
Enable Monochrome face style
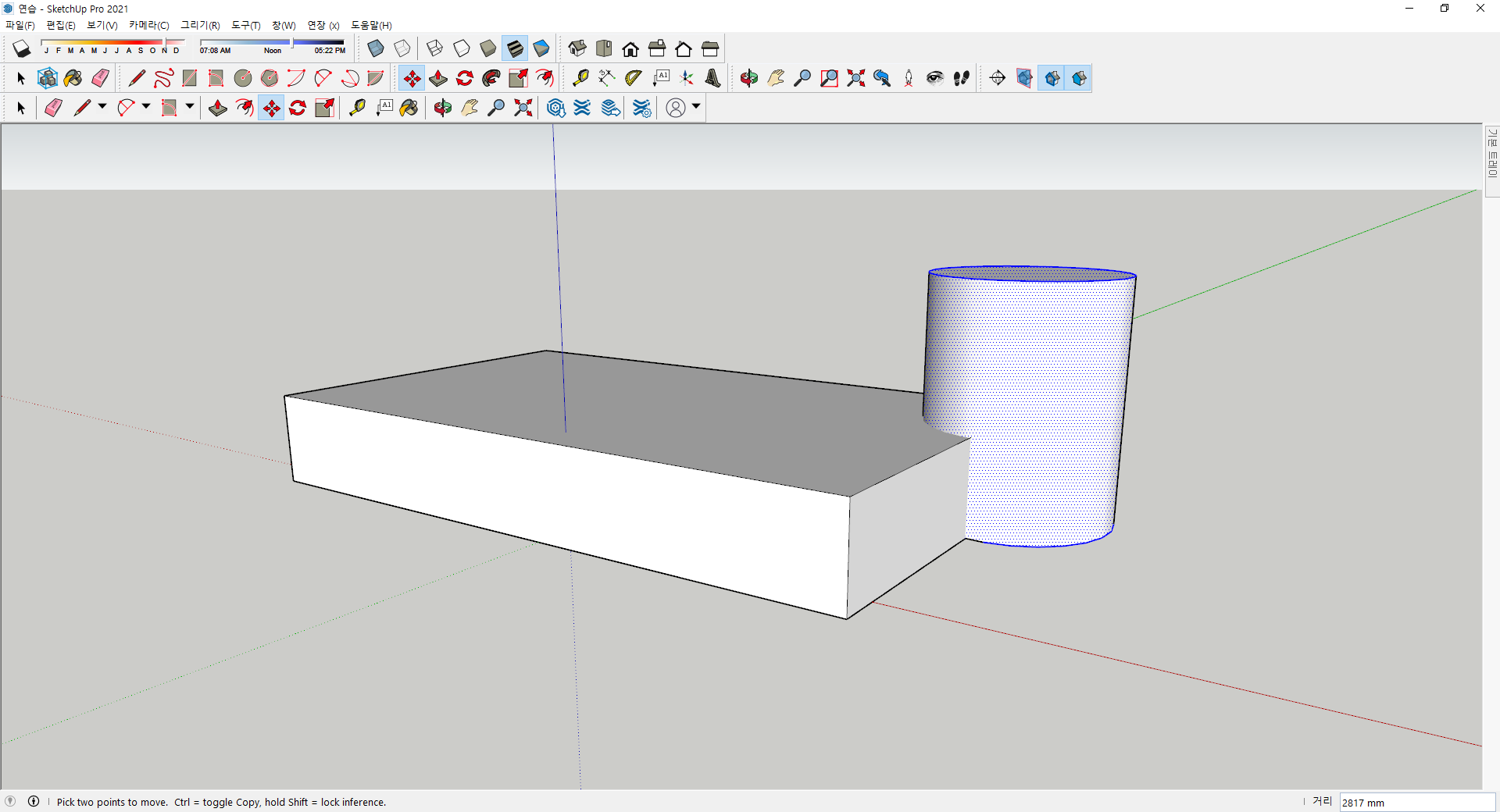(x=541, y=48)
